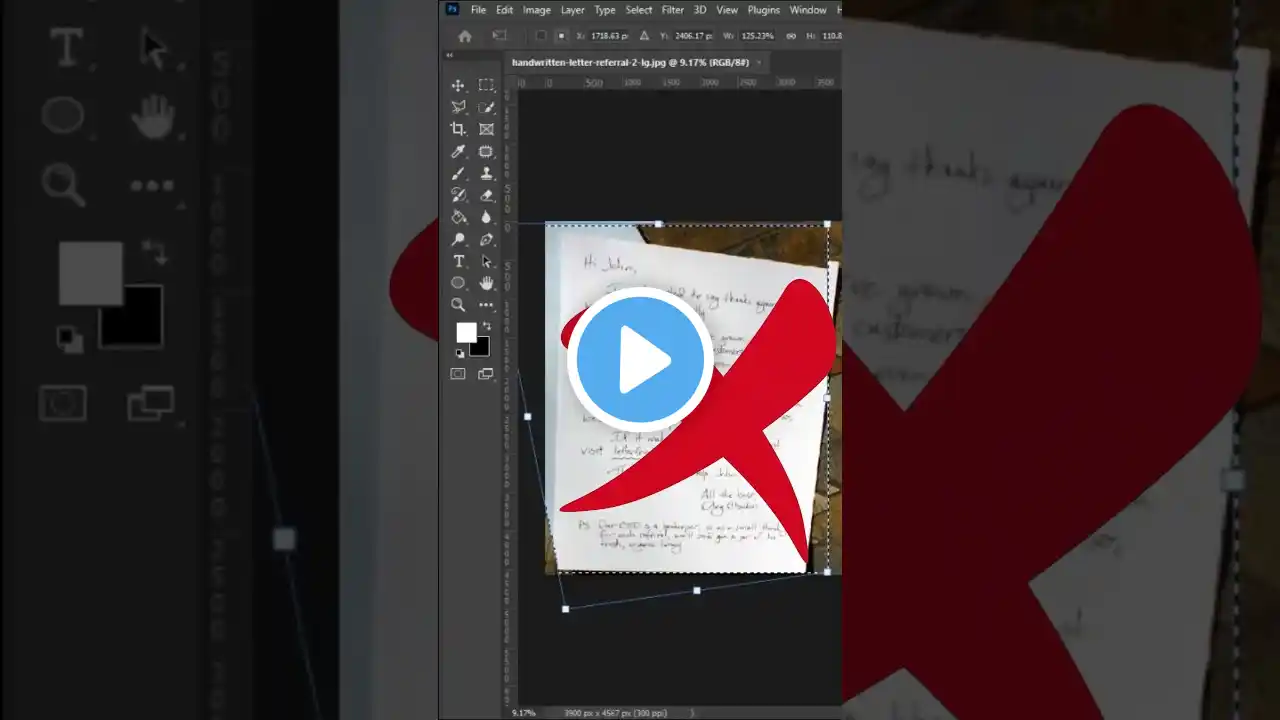This screenshot has width=1280, height=720.
Task: Open the Edit Toolbar three-dots menu
Action: 486,305
